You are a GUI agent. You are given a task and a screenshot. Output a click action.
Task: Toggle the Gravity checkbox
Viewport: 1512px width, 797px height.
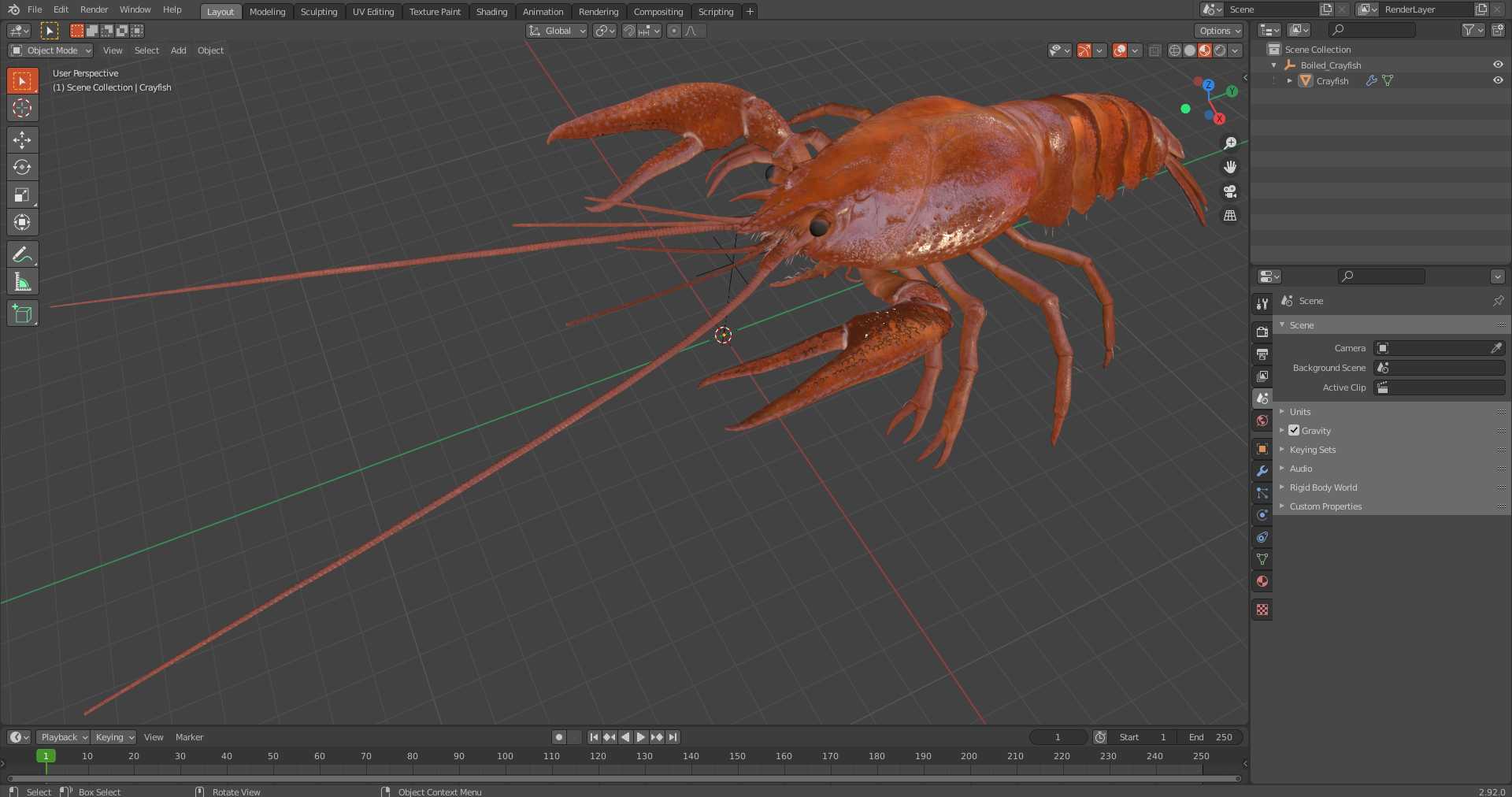tap(1294, 430)
